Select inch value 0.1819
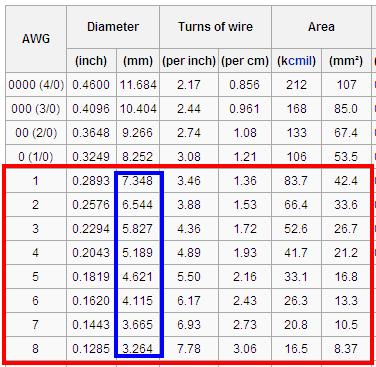376x367 pixels. coord(91,277)
